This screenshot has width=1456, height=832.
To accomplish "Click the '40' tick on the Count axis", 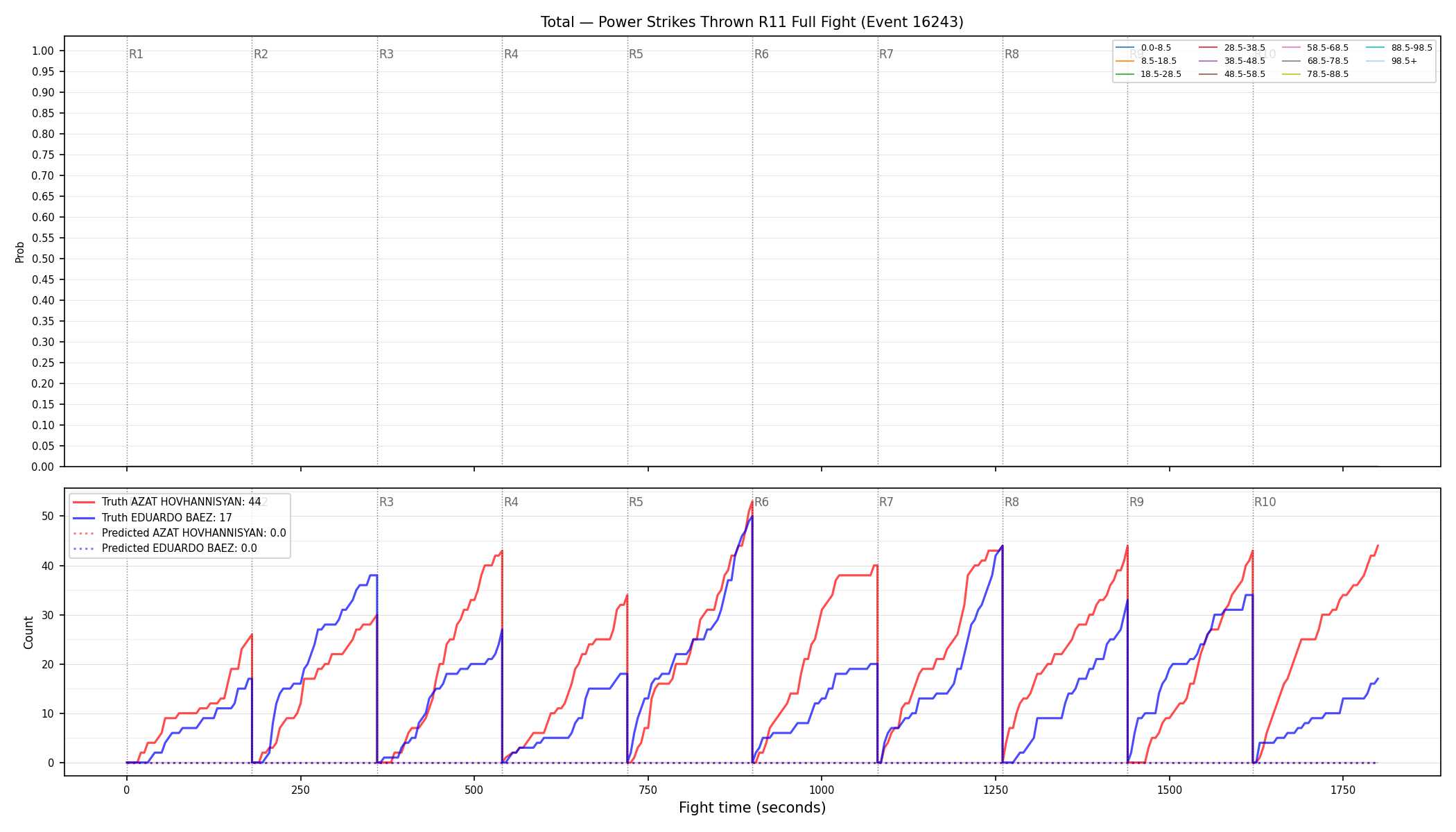I will [x=47, y=566].
